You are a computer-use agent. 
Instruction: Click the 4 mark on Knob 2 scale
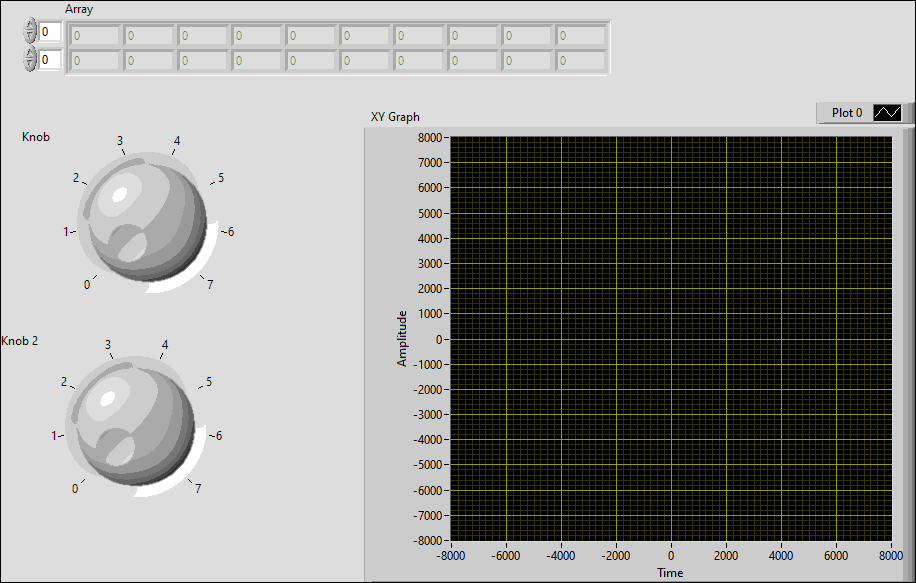[x=165, y=345]
